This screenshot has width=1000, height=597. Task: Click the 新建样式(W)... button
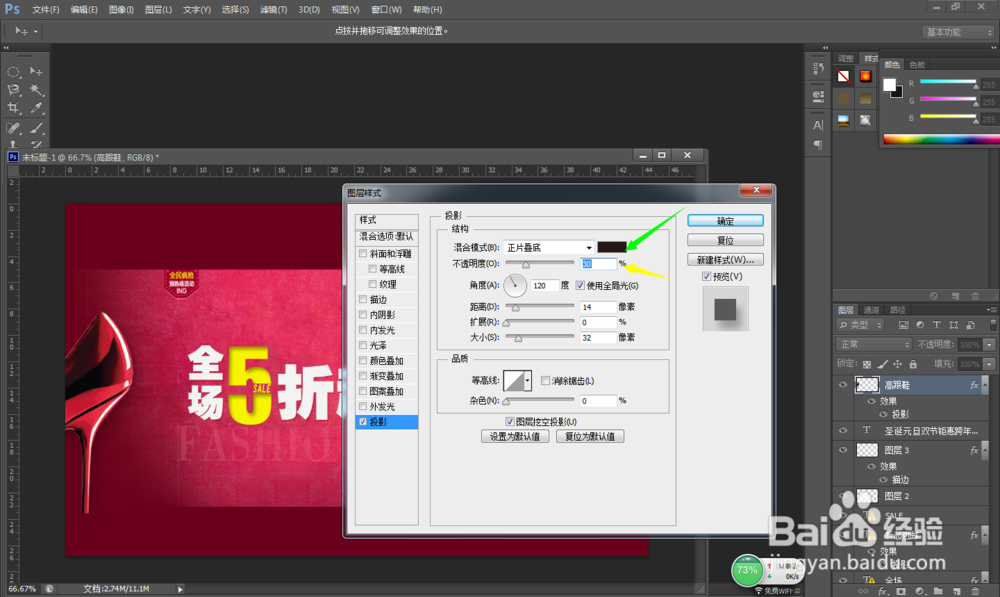[725, 260]
